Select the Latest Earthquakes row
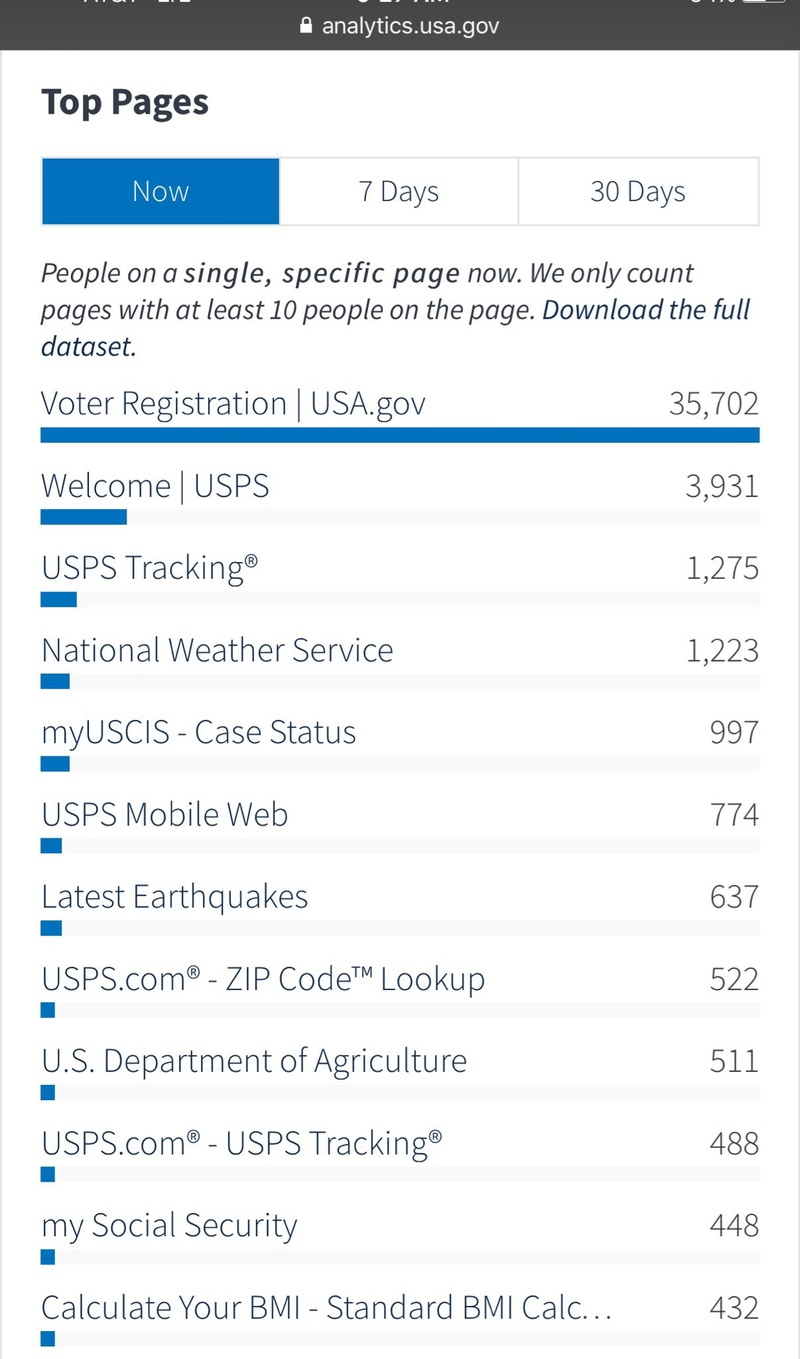This screenshot has width=800, height=1359. pyautogui.click(x=174, y=896)
